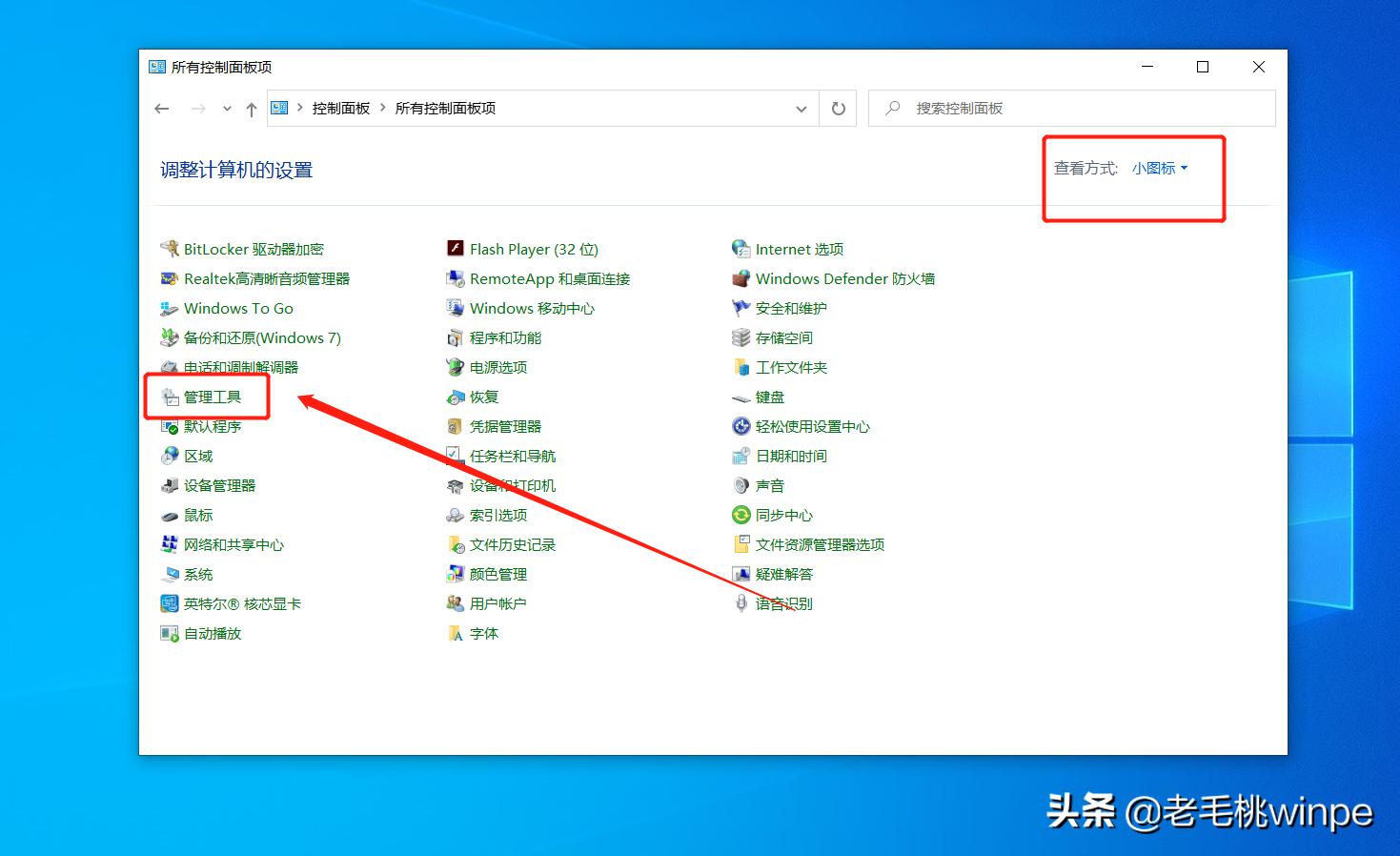Click the back navigation arrow
The width and height of the screenshot is (1400, 856).
[162, 108]
